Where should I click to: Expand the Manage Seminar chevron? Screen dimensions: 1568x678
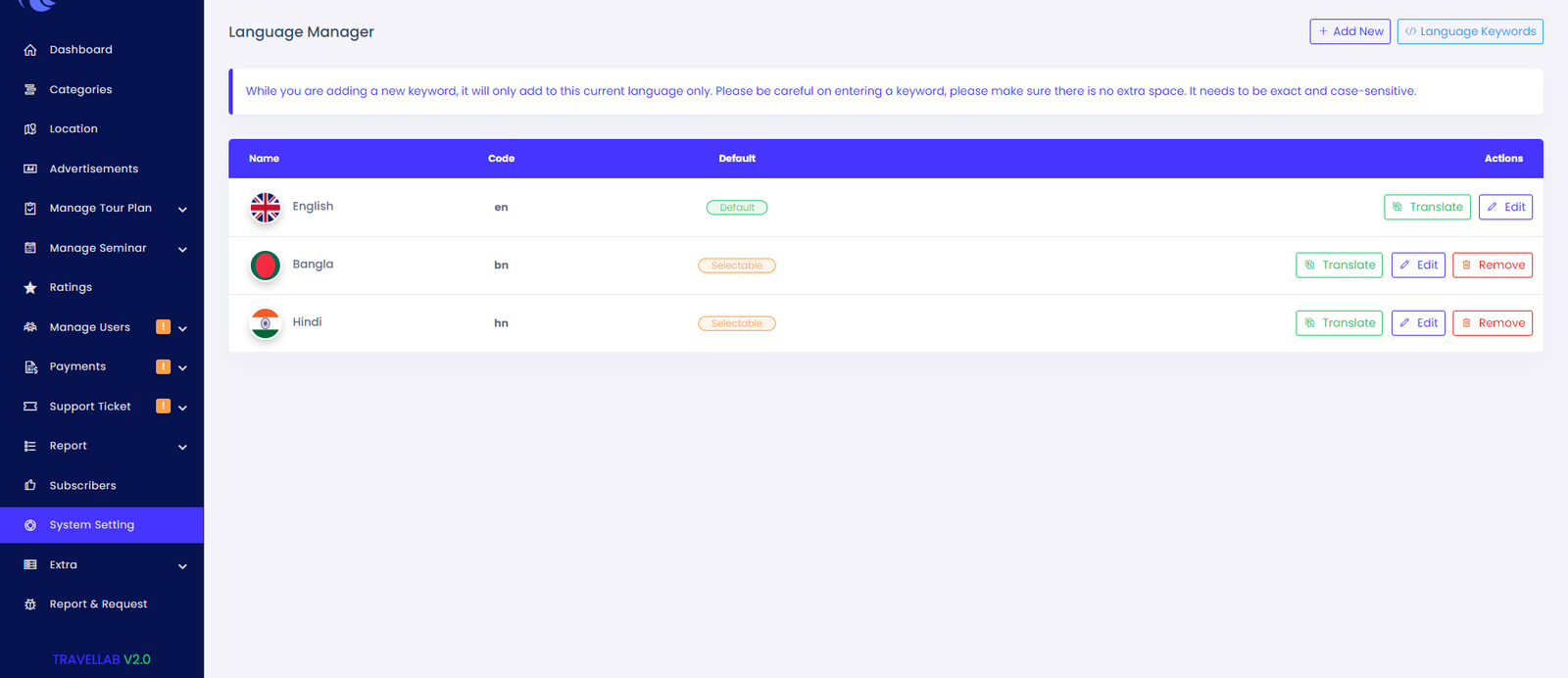[182, 249]
